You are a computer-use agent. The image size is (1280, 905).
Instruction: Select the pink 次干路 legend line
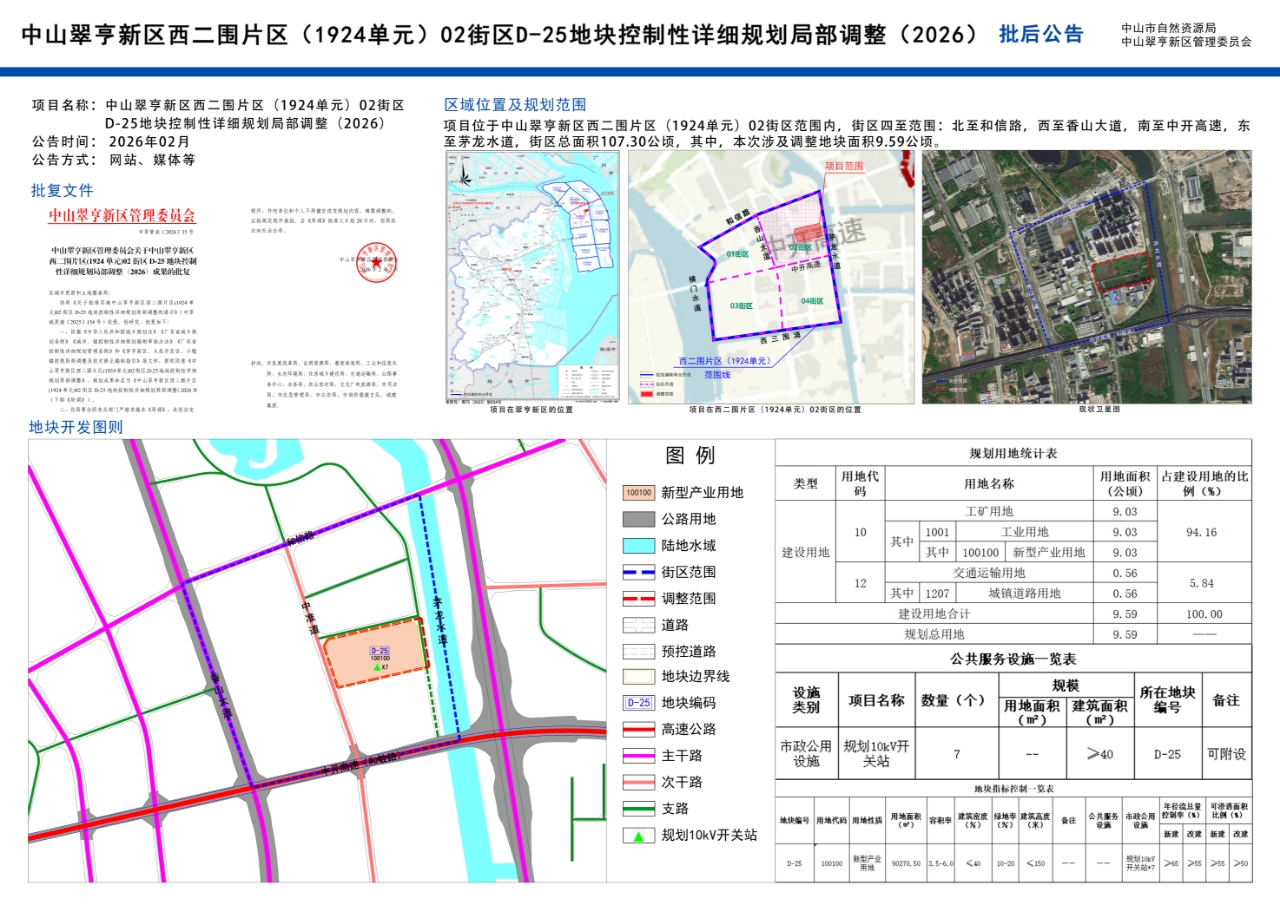(637, 782)
